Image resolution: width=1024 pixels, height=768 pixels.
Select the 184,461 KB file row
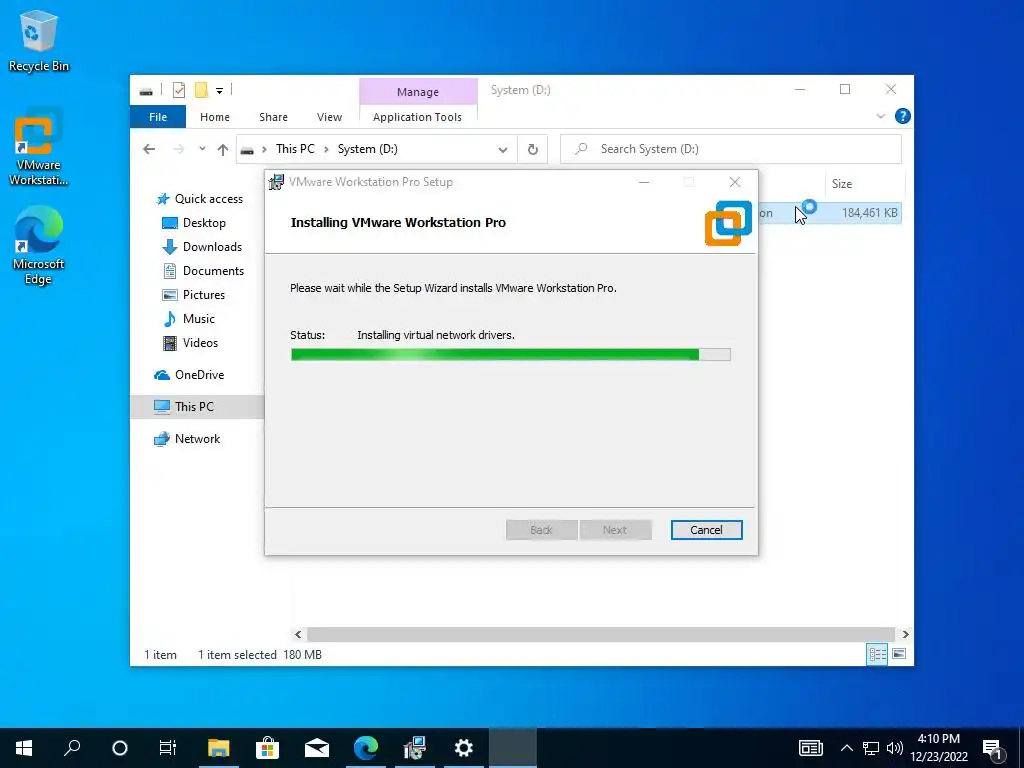click(x=829, y=213)
